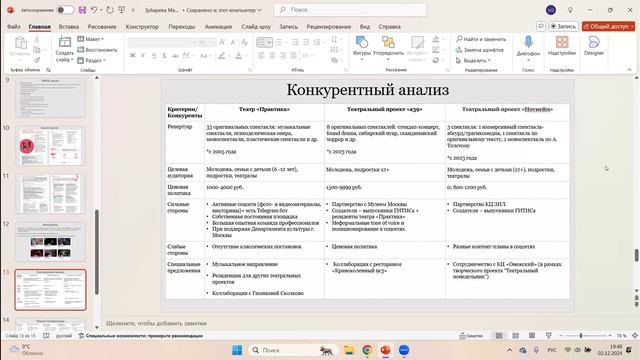Click the русский language indicator in the status bar
Image resolution: width=640 pixels, height=360 pixels.
point(64,336)
